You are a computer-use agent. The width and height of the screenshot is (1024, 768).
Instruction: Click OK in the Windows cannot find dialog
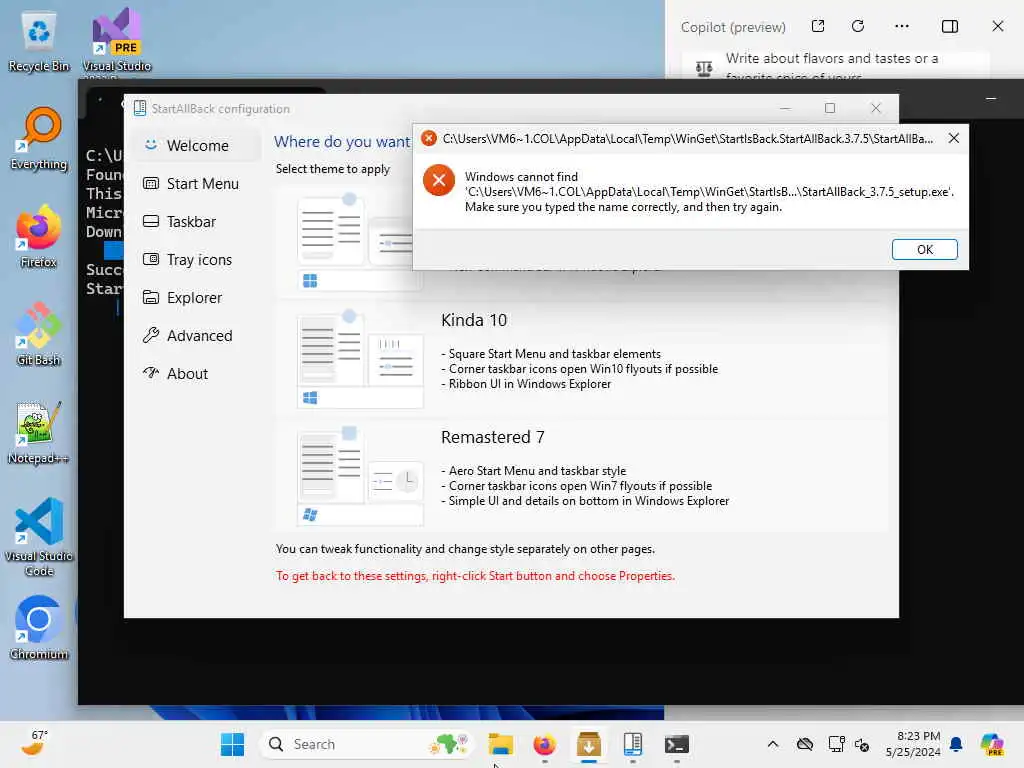click(924, 249)
